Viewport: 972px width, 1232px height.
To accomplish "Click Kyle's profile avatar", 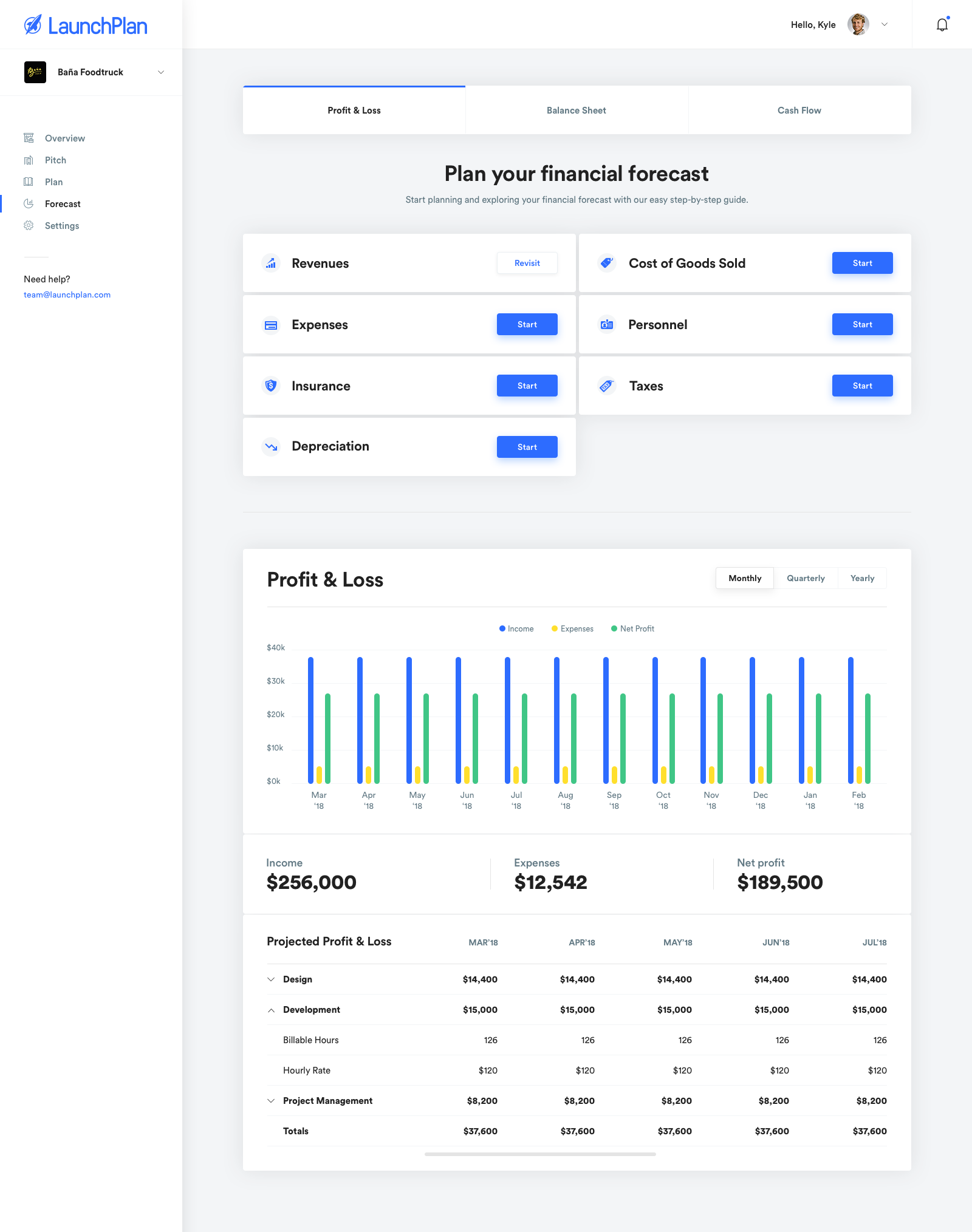I will pos(858,25).
